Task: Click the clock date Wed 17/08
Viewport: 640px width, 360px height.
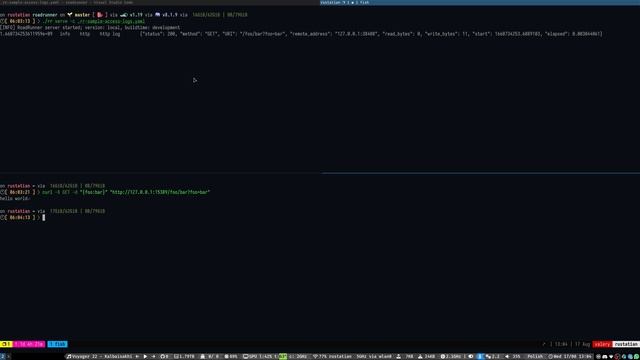Action: pyautogui.click(x=570, y=356)
